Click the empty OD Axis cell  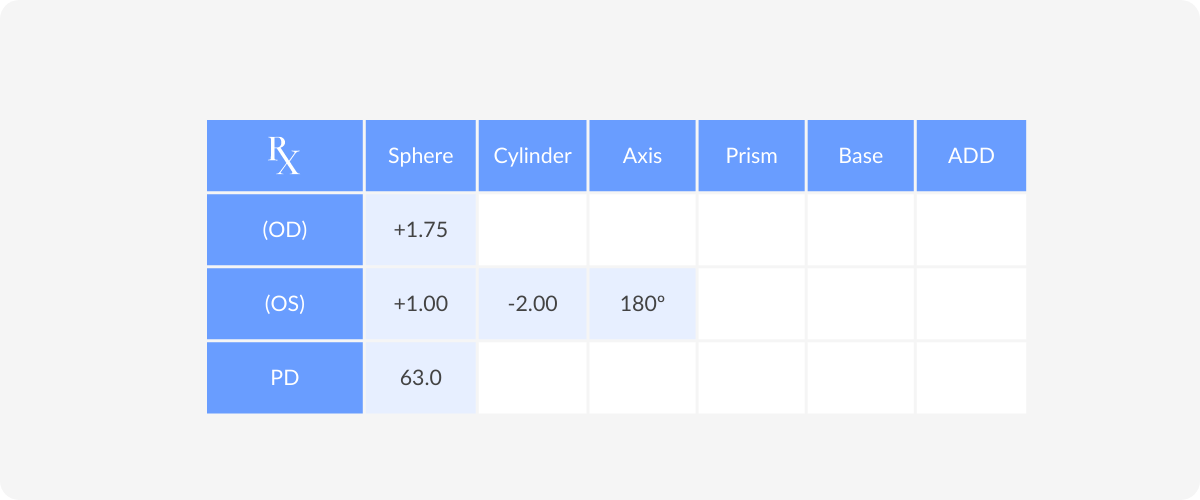click(x=642, y=229)
